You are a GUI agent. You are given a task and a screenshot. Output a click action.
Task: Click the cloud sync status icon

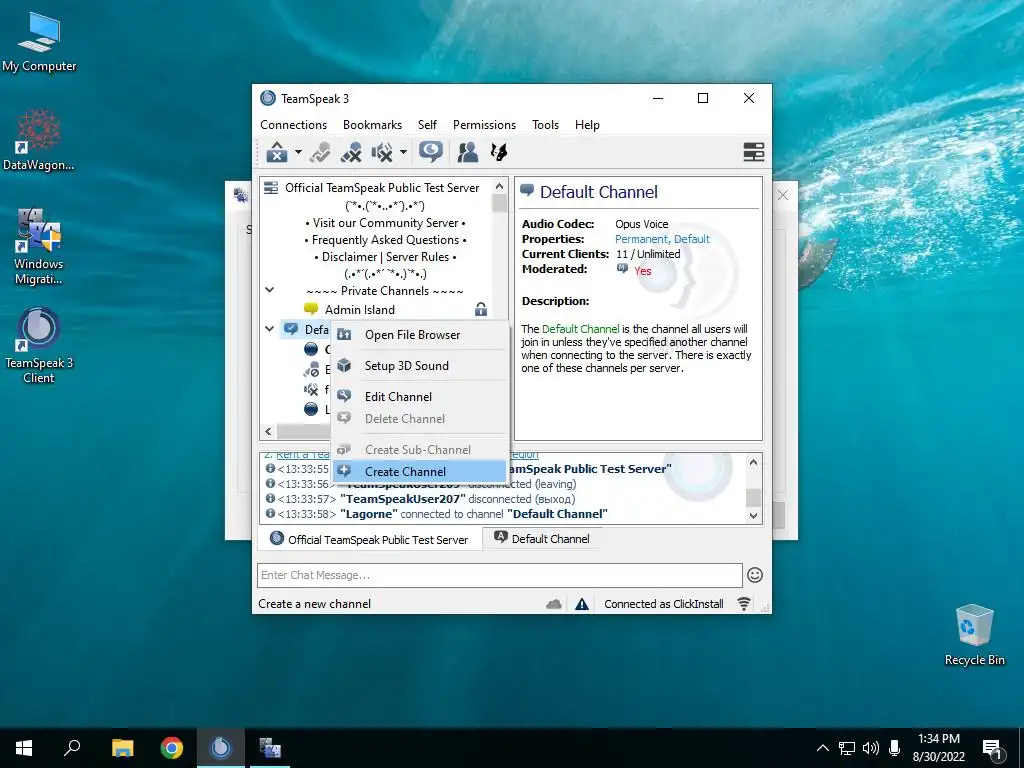pyautogui.click(x=554, y=604)
